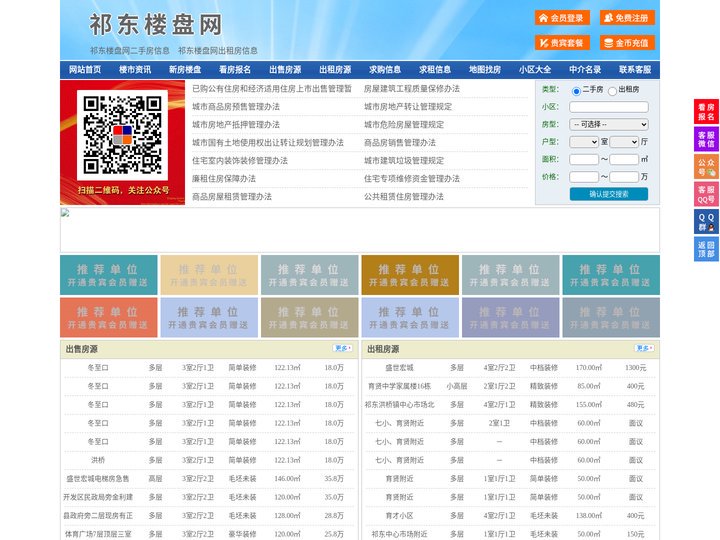Click the broken banner image icon
Viewport: 720px width, 540px height.
(x=65, y=213)
